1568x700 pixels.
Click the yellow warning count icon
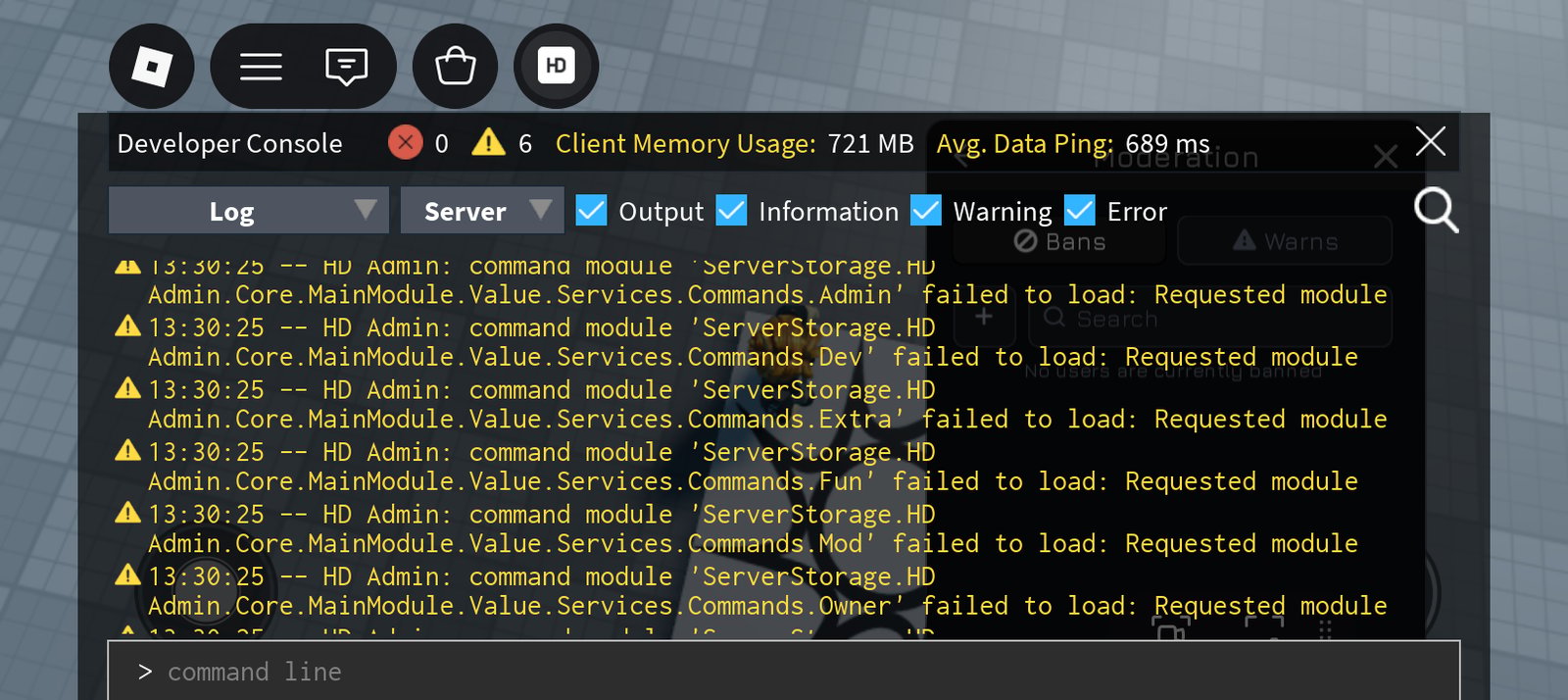pyautogui.click(x=488, y=143)
